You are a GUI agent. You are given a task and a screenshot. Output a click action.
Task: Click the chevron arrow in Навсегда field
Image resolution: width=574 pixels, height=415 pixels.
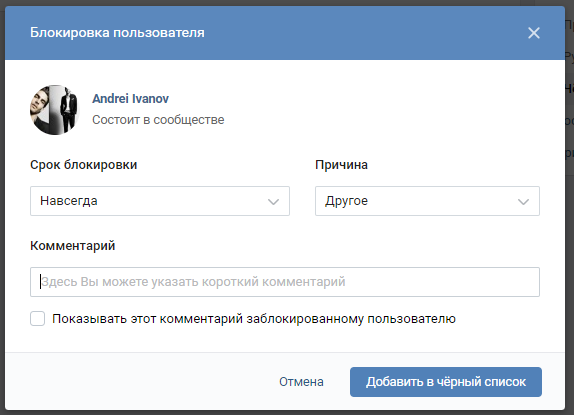(273, 202)
